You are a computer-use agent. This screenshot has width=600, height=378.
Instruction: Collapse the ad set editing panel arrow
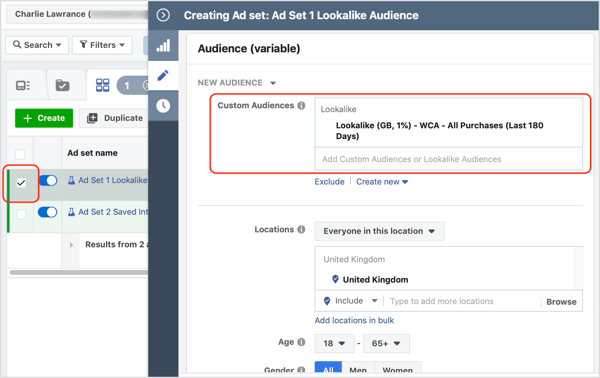point(163,15)
